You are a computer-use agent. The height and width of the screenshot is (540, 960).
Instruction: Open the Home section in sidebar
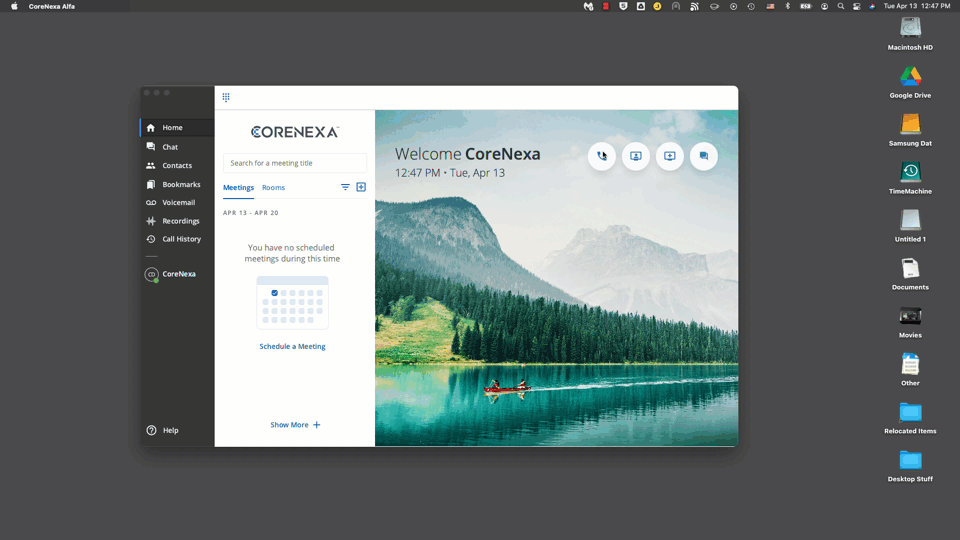[x=177, y=127]
